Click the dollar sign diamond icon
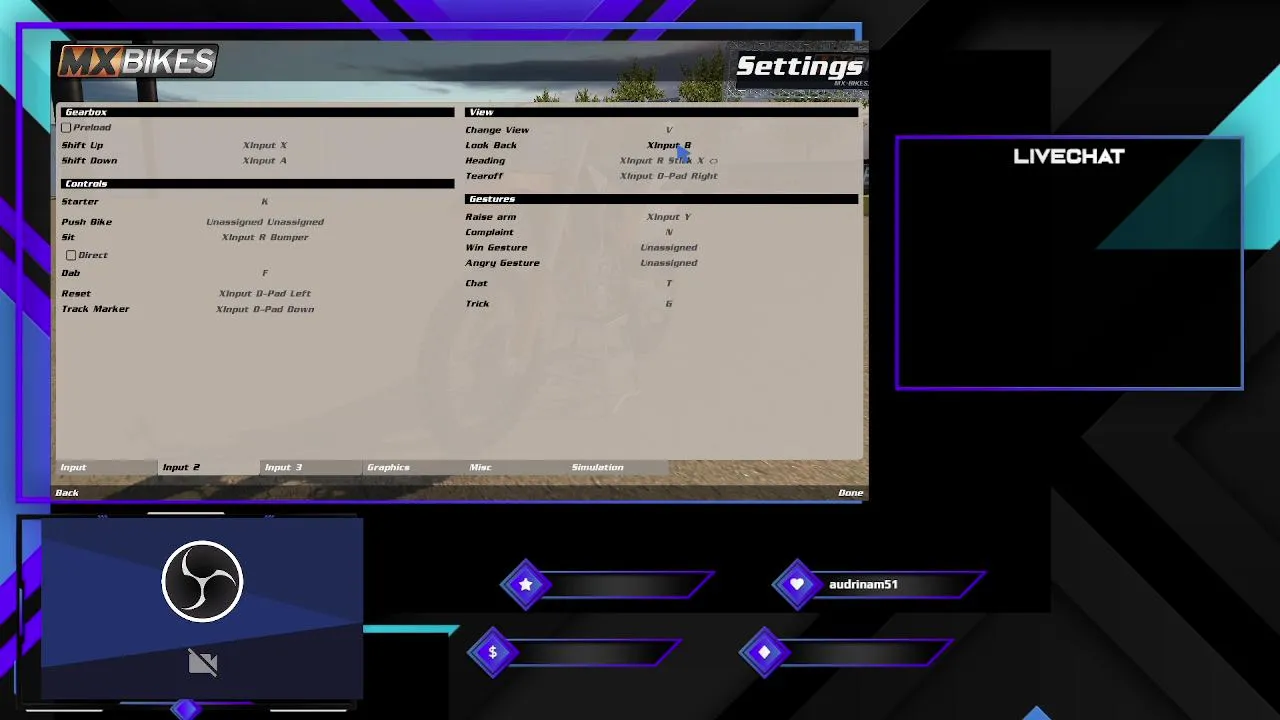Viewport: 1280px width, 720px height. pos(492,652)
